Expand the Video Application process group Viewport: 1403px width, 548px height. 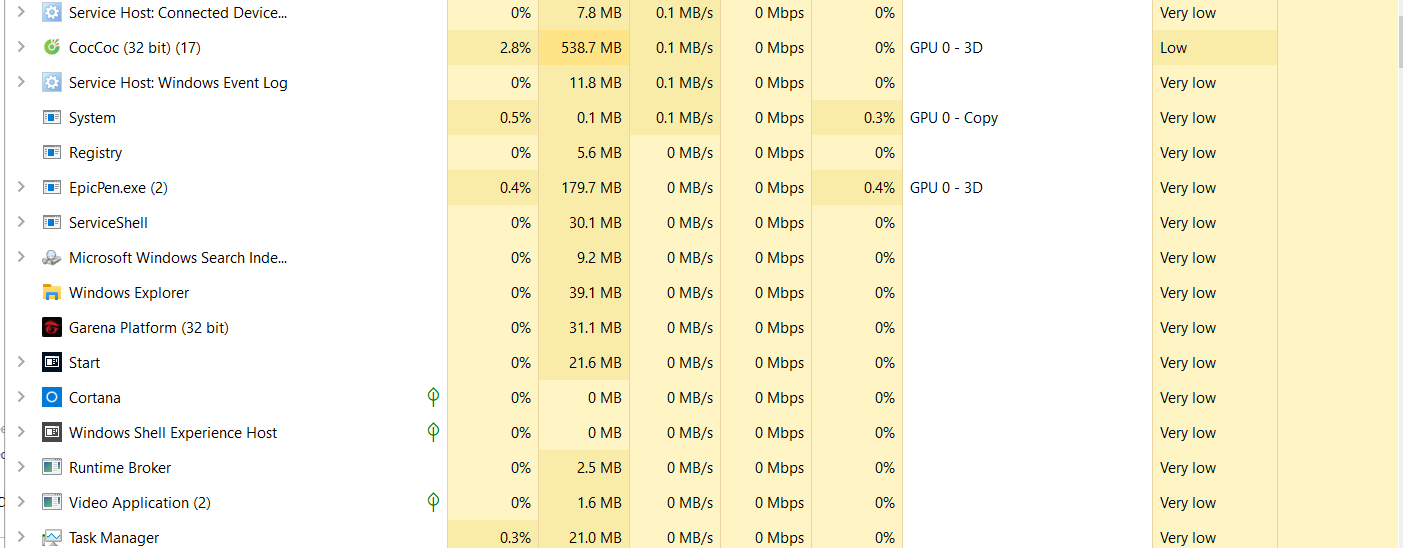pos(21,502)
